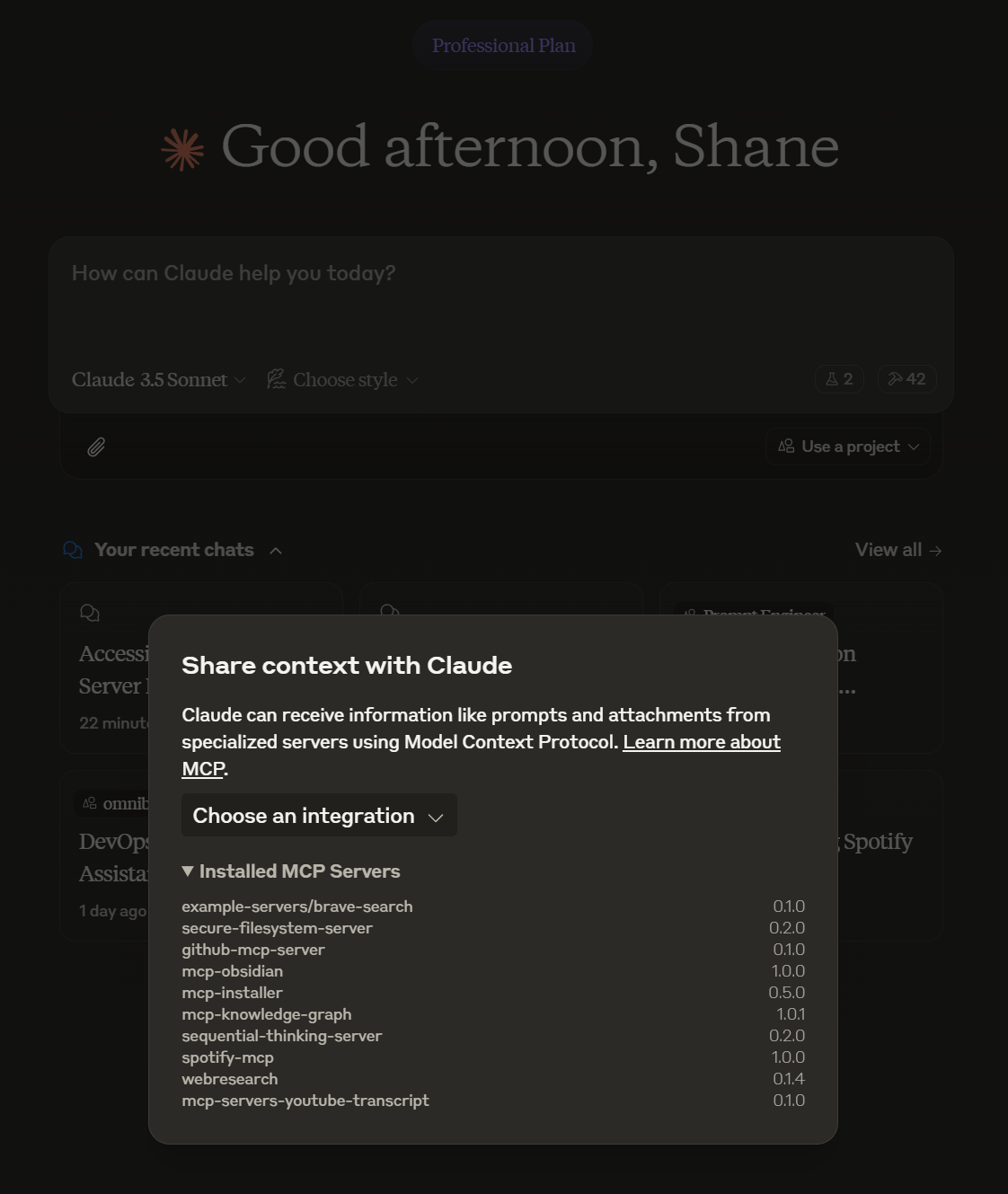Click the style icon beside Choose style
The width and height of the screenshot is (1008, 1194).
277,379
